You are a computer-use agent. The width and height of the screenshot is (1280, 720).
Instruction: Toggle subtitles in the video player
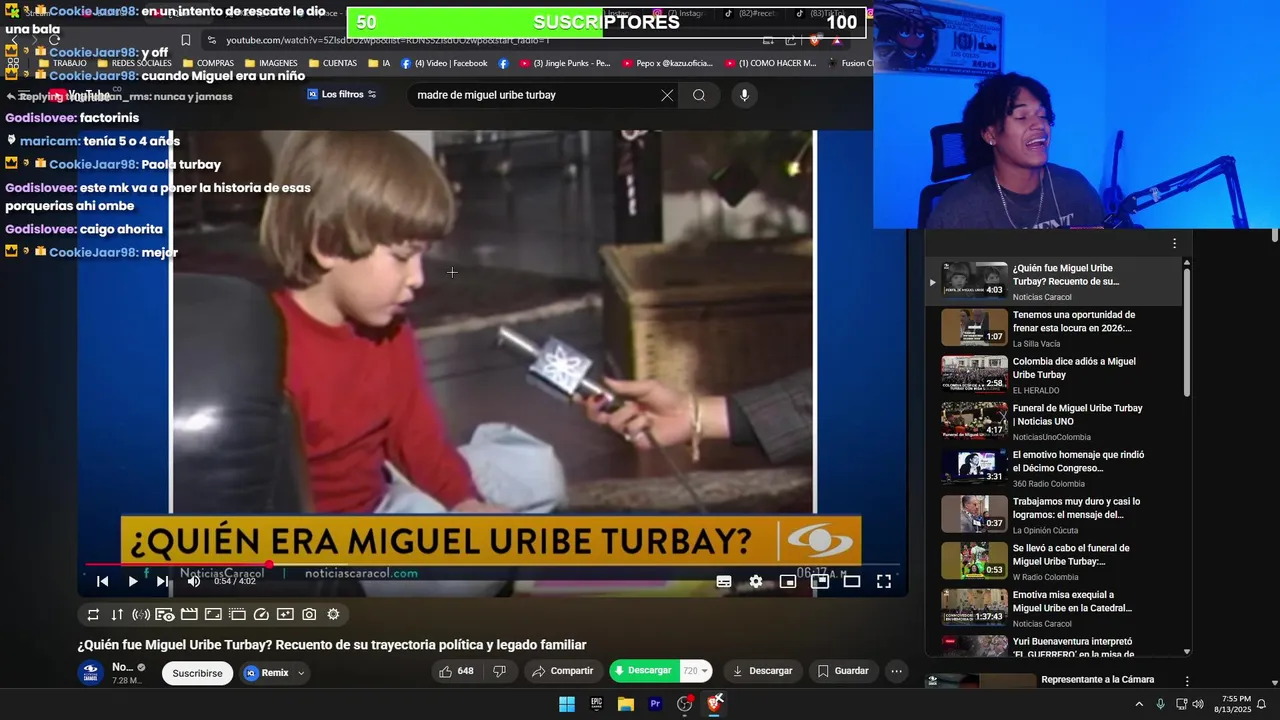[724, 581]
